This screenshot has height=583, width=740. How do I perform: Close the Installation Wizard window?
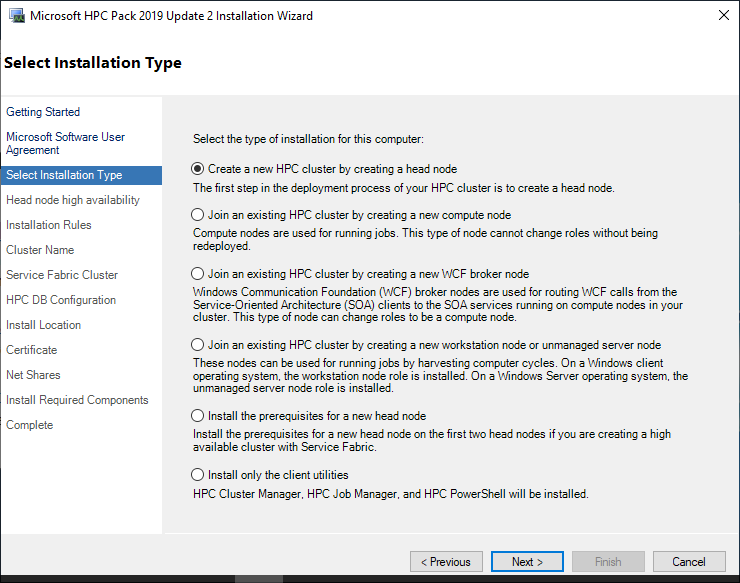(723, 15)
